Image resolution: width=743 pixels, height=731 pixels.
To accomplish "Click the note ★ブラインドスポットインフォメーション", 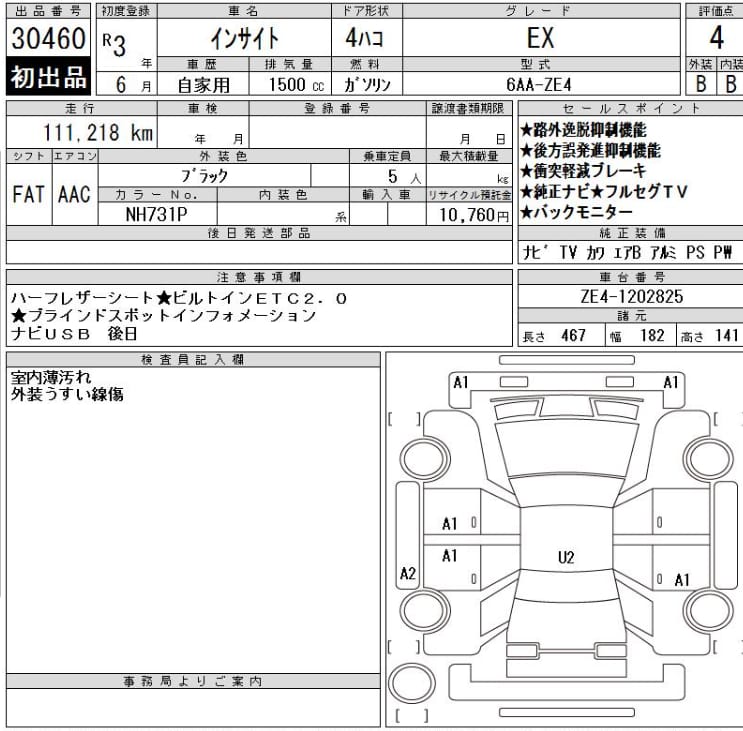I will tap(163, 316).
